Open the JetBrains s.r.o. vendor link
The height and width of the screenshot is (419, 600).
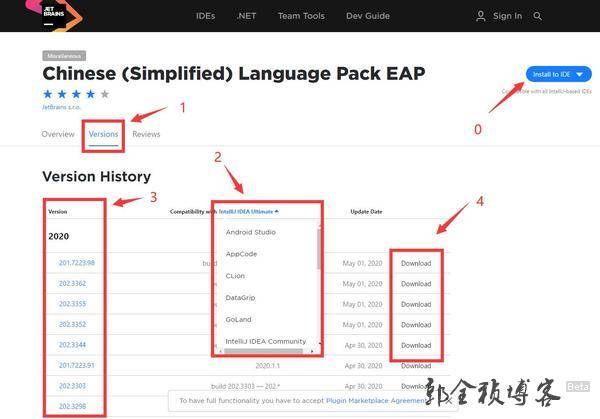click(61, 107)
